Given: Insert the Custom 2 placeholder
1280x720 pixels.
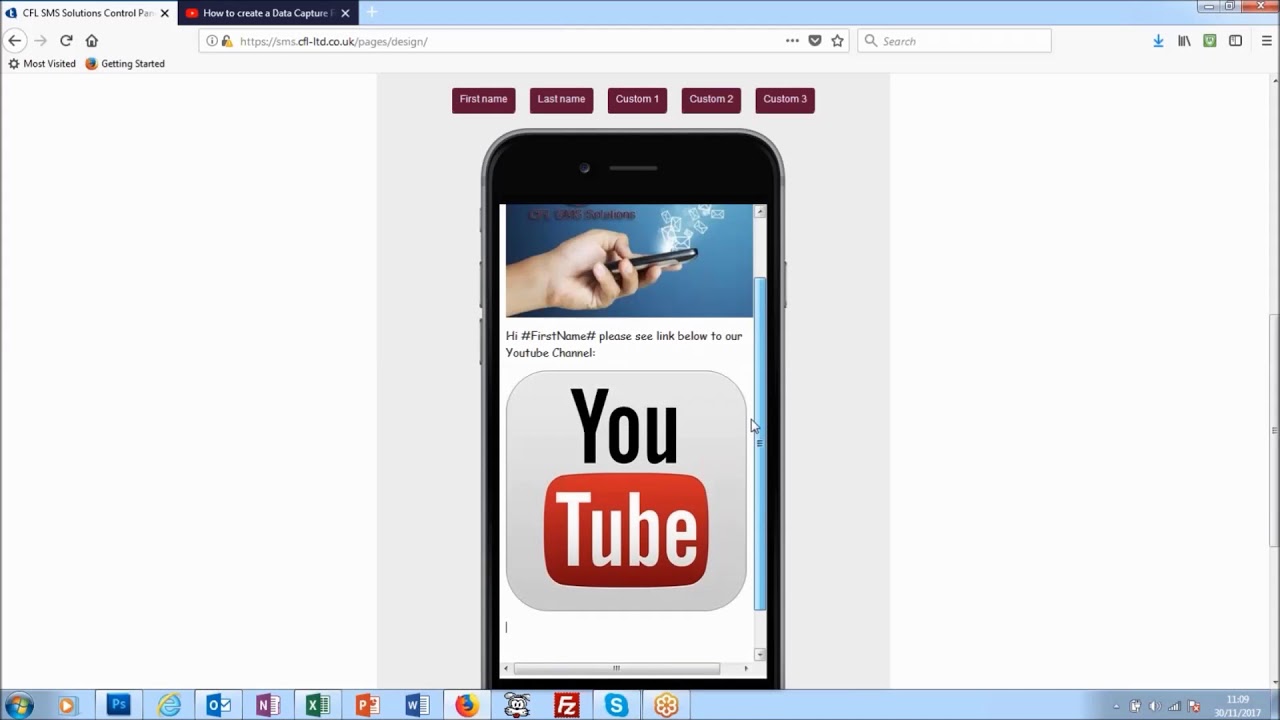Looking at the screenshot, I should 711,100.
